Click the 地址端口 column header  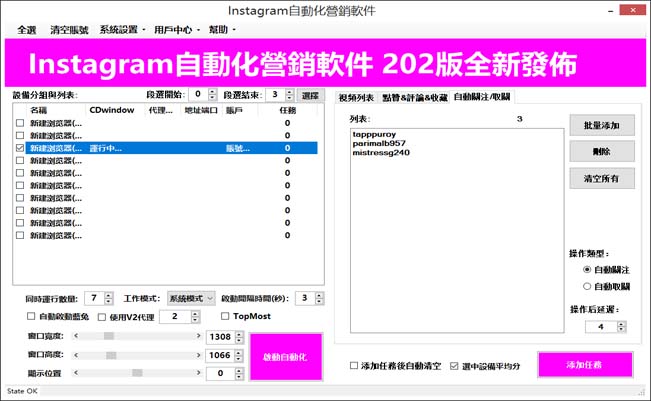click(201, 110)
